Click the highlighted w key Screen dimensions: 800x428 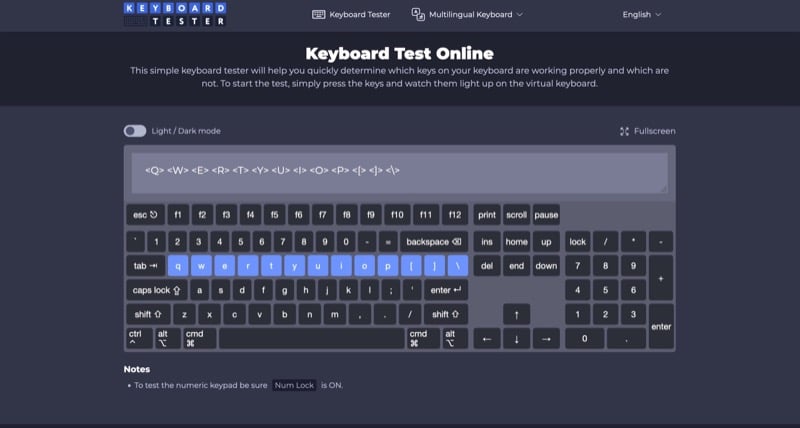(x=202, y=266)
